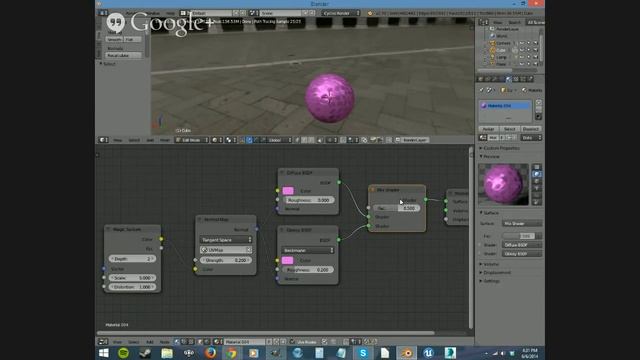Click the 3D viewport editor type icon

[x=103, y=140]
